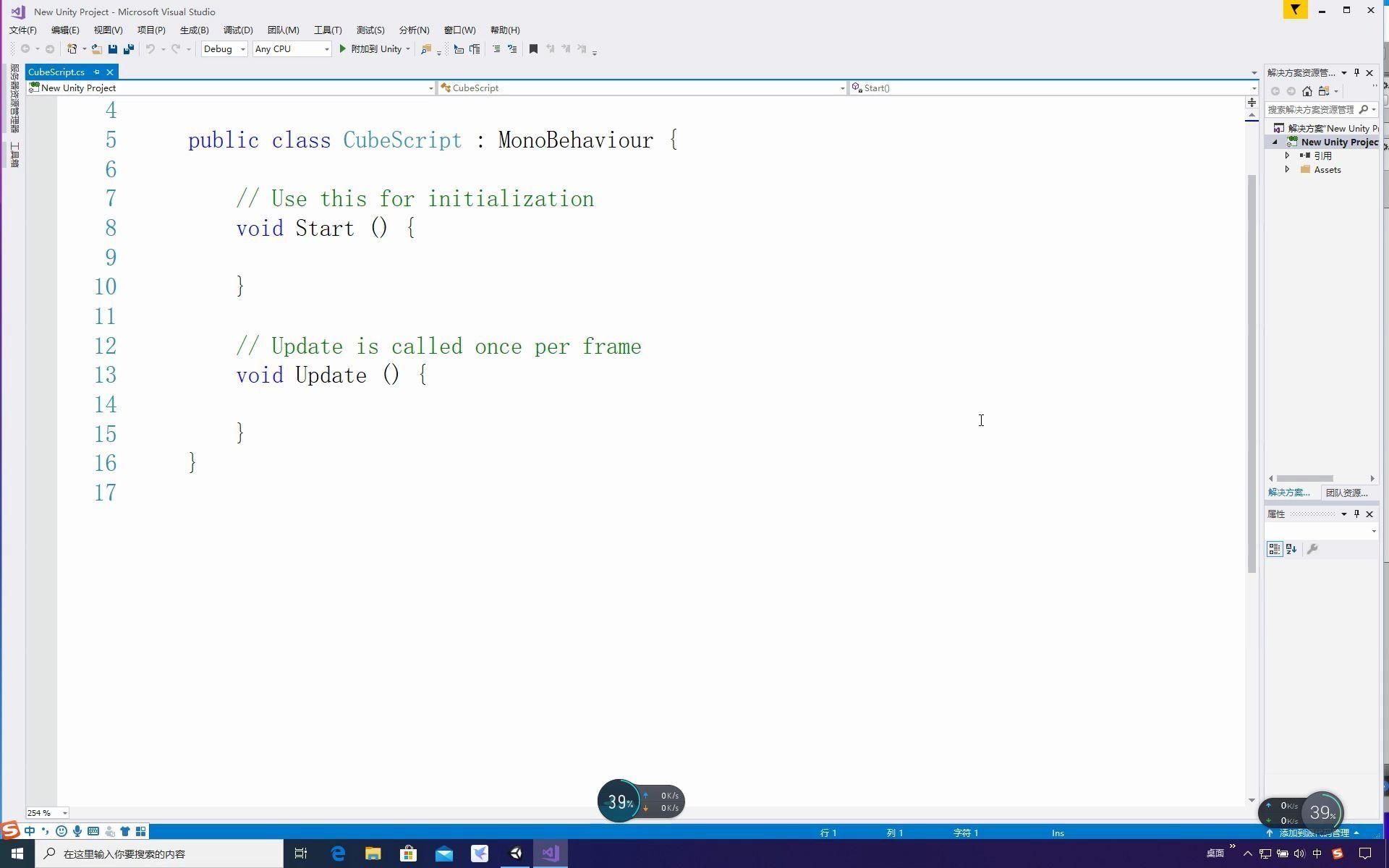1389x868 pixels.
Task: Click the Redo arrow icon
Action: point(176,49)
